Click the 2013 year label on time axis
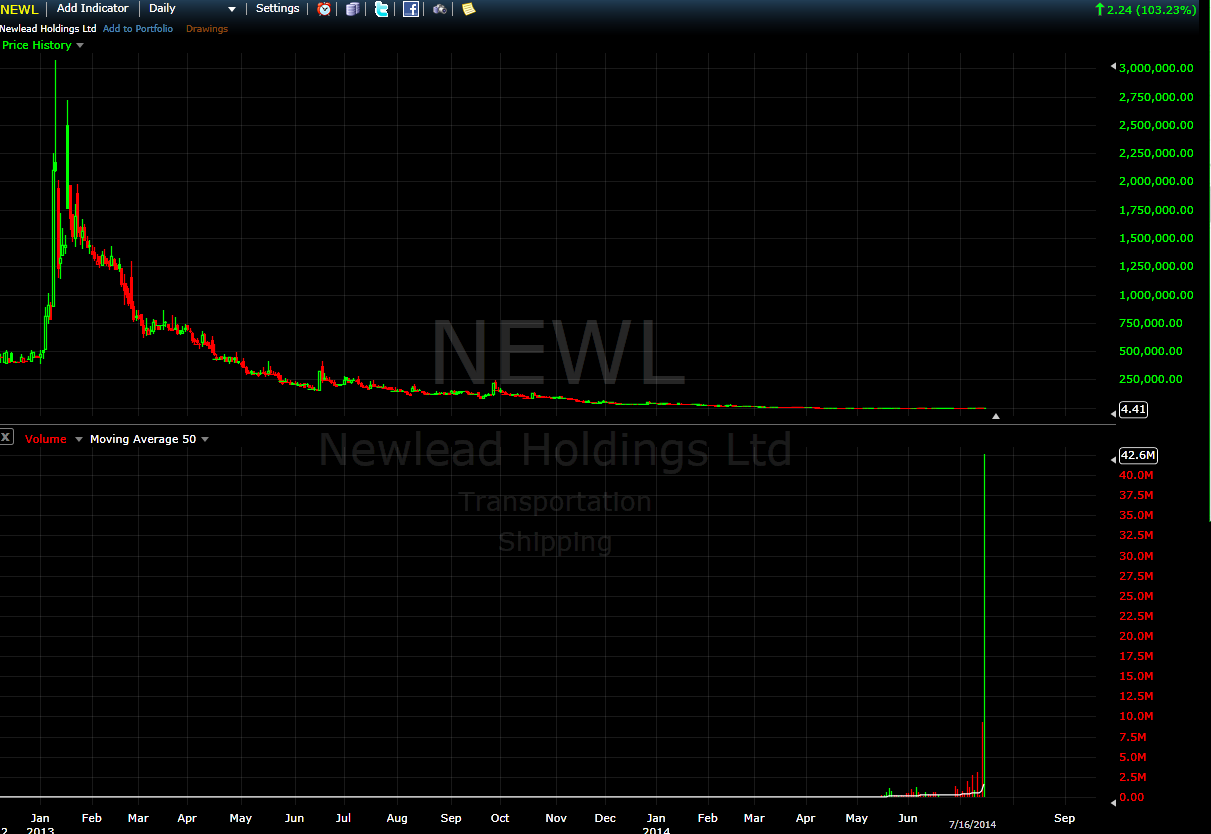 coord(40,830)
